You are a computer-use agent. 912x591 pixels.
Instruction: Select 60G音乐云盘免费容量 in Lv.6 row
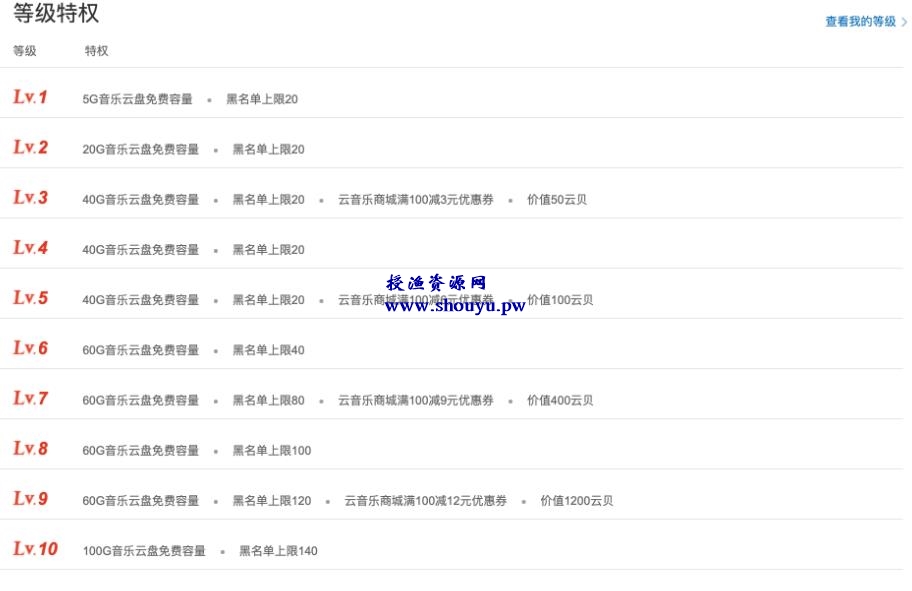point(140,350)
